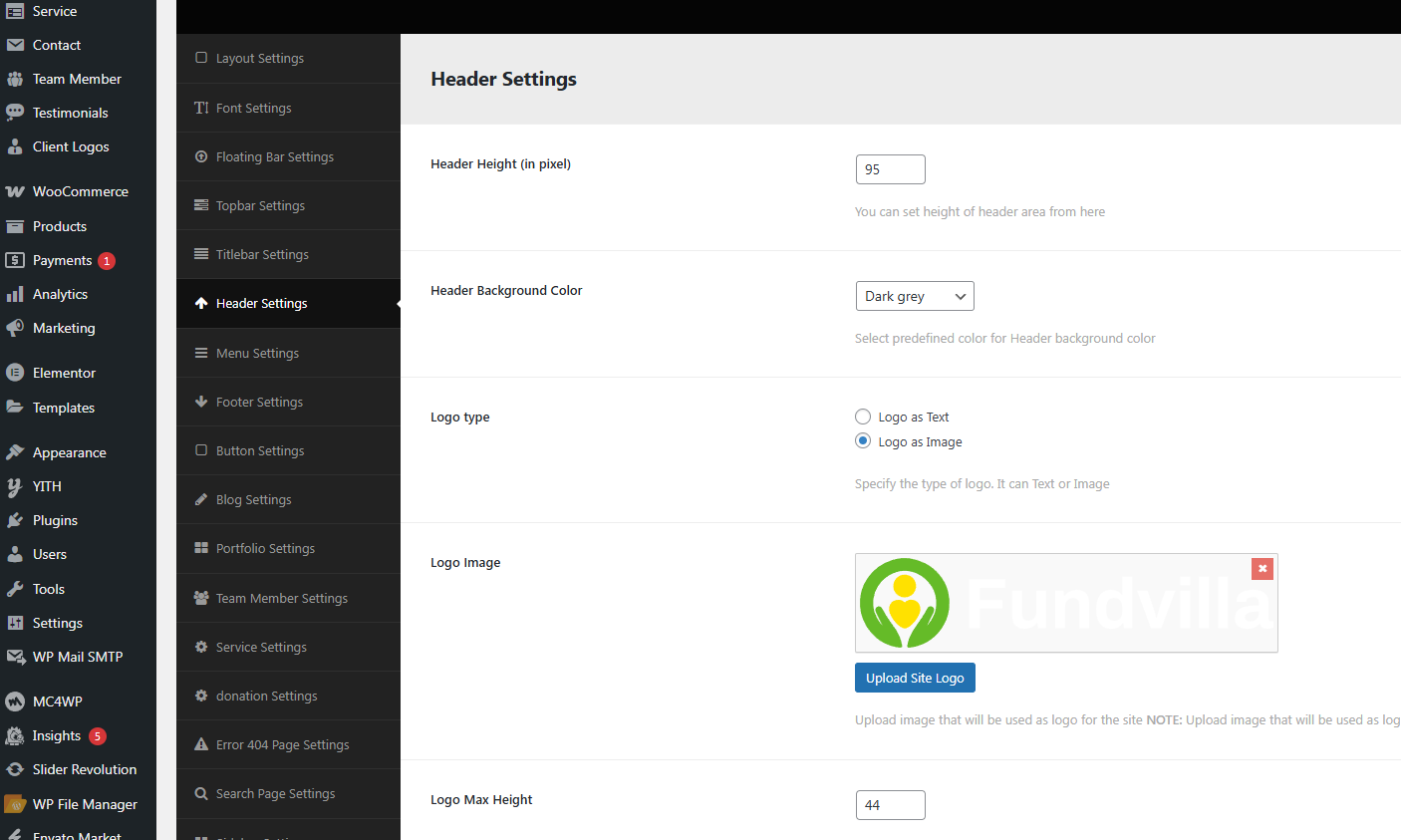Click the Plugins plug icon
Screen dimensions: 1401x840
point(15,520)
